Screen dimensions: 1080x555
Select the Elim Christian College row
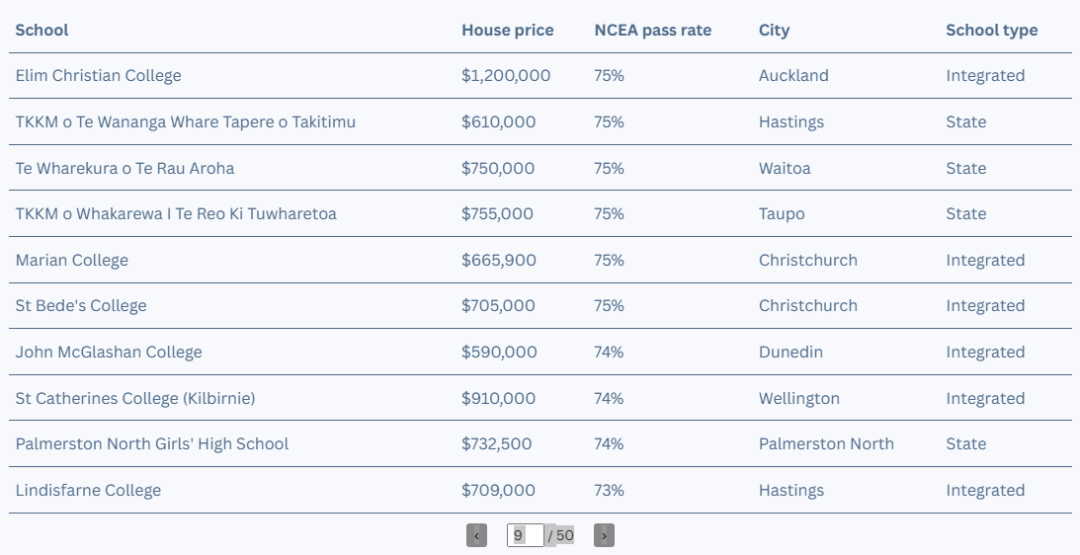click(540, 76)
